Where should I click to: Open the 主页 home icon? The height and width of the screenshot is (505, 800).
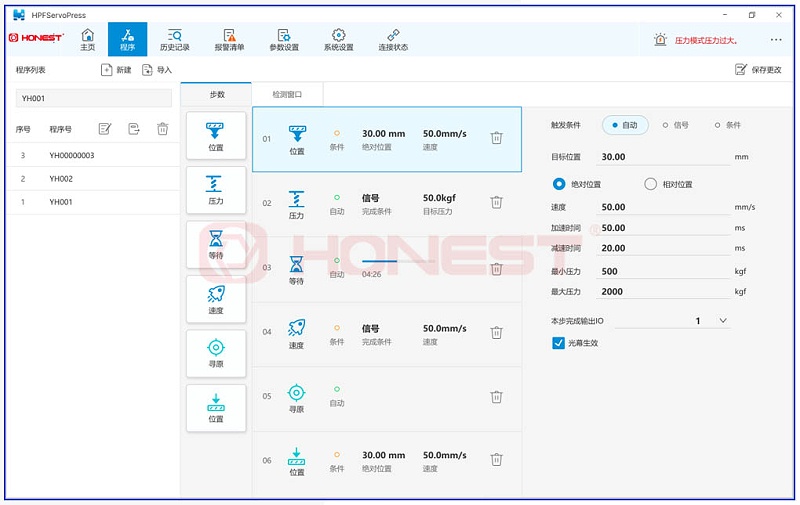point(87,39)
